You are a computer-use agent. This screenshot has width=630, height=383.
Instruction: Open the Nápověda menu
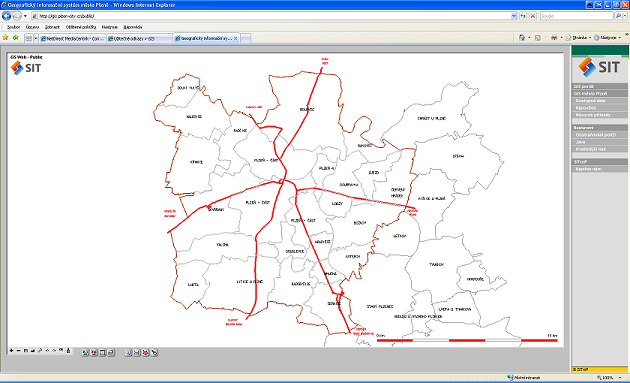click(133, 27)
